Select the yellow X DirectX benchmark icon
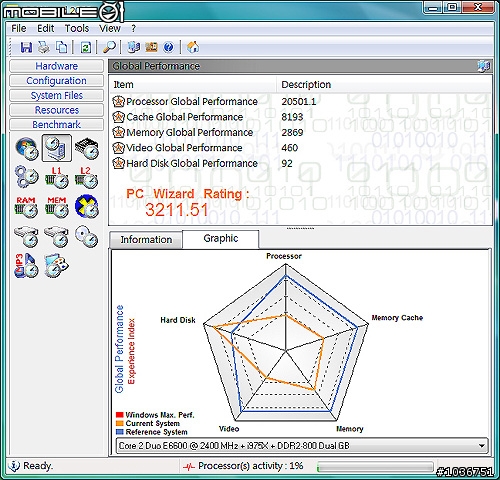The image size is (500, 480). [x=87, y=206]
